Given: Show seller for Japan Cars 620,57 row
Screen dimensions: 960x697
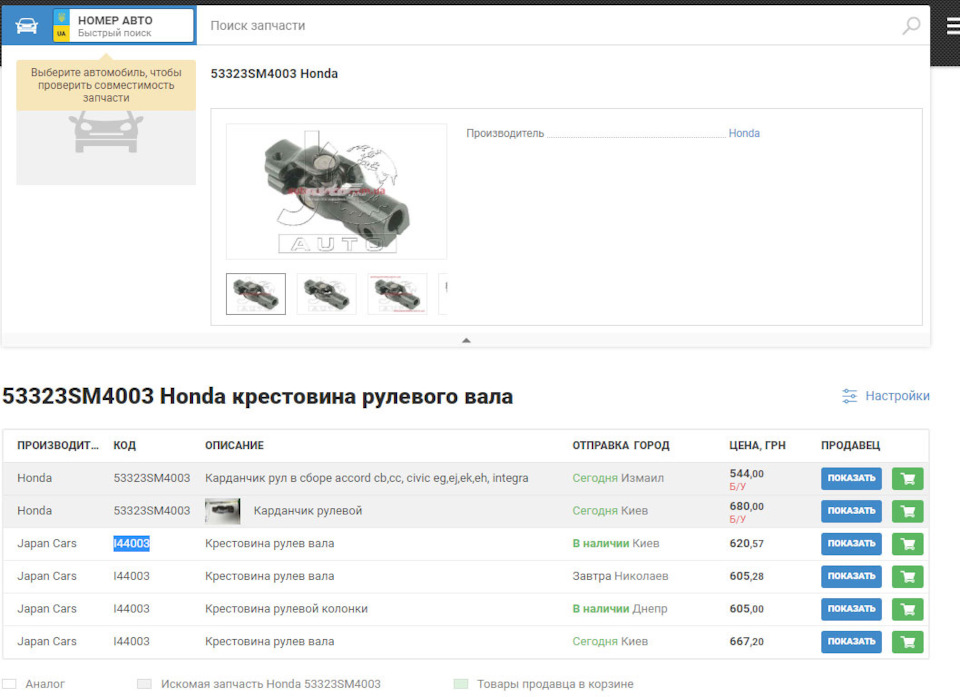Looking at the screenshot, I should [851, 544].
